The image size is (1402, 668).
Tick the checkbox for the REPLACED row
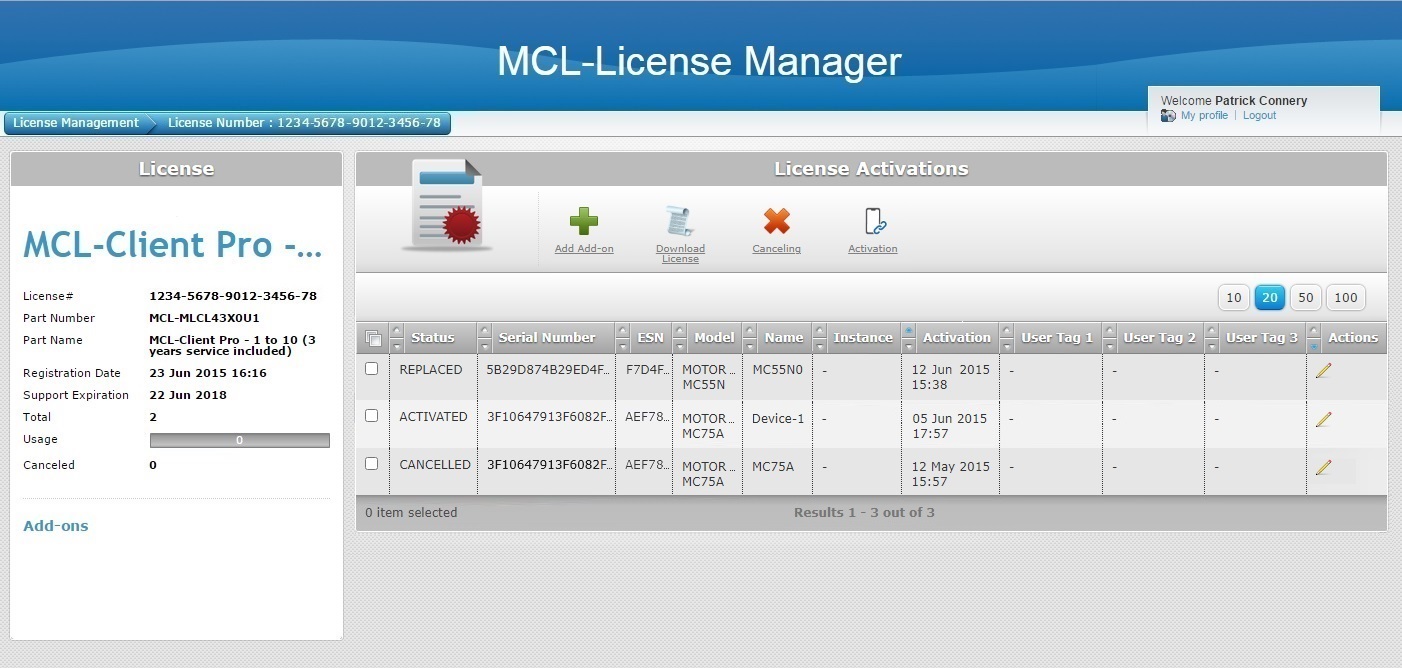[x=372, y=369]
